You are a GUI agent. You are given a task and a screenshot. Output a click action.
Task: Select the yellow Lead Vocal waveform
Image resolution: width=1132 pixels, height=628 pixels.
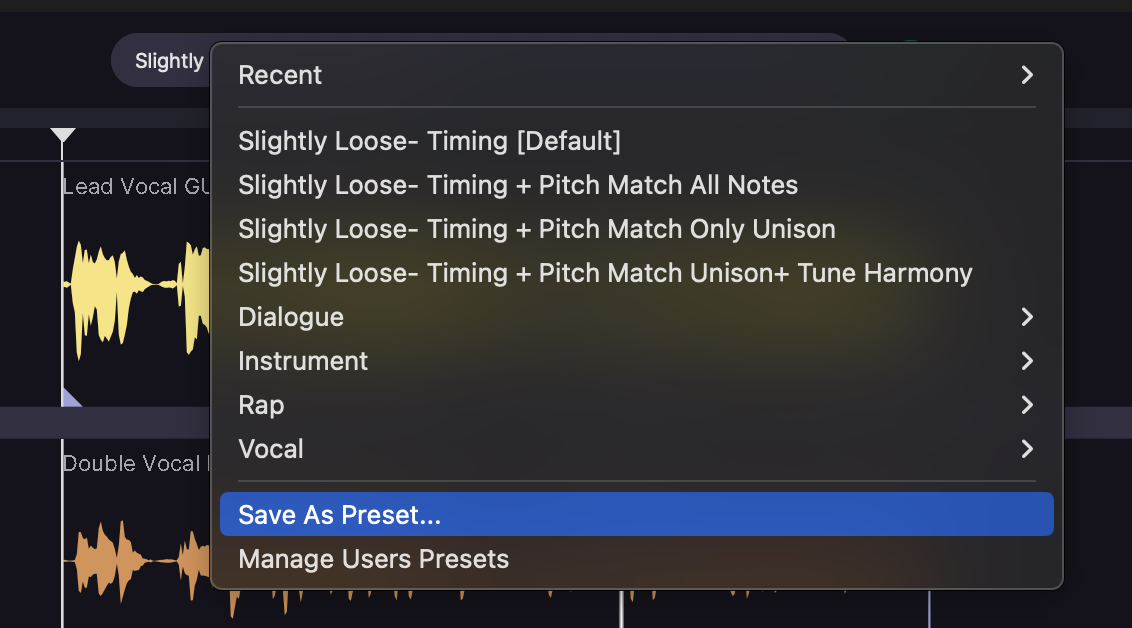tap(130, 300)
